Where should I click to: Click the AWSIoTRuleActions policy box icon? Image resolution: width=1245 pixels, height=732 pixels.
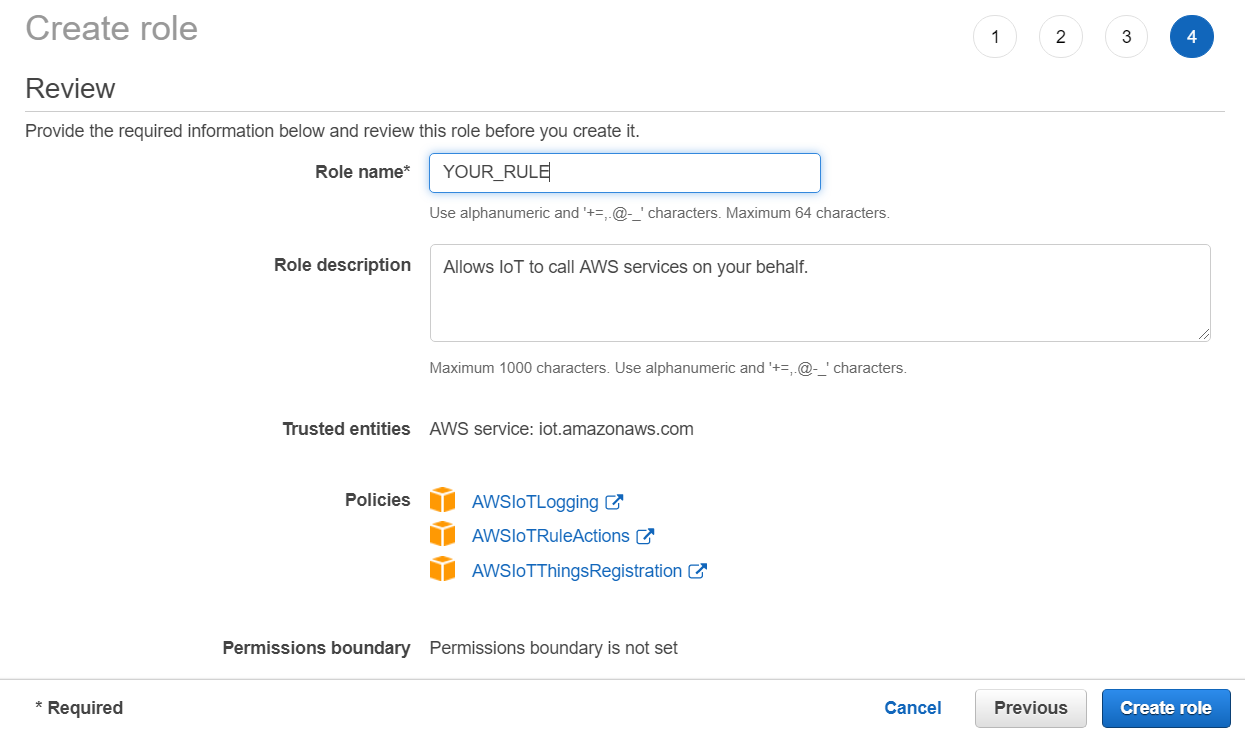pyautogui.click(x=442, y=535)
